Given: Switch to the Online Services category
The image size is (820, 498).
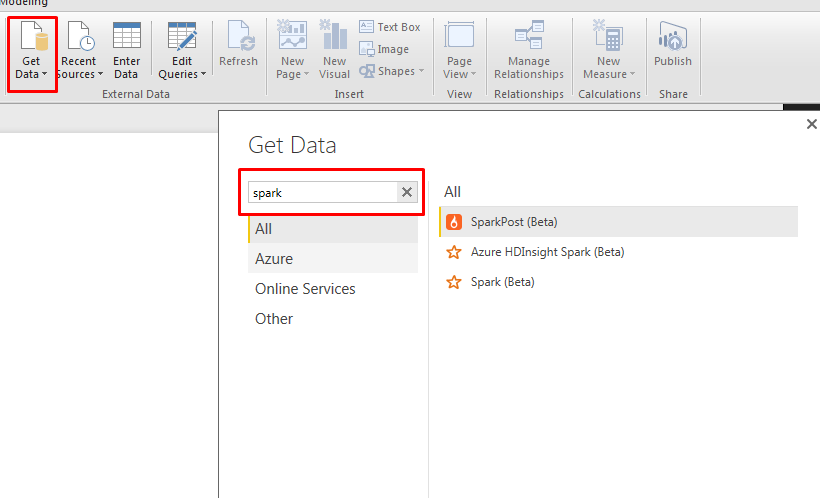Looking at the screenshot, I should pos(305,289).
